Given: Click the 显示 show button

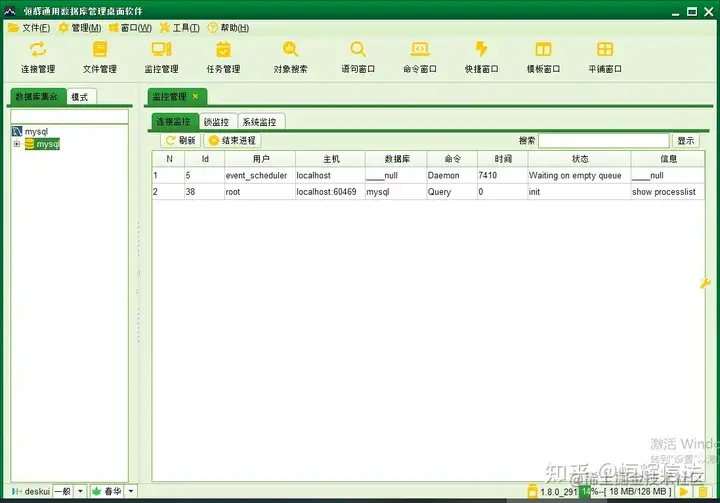Looking at the screenshot, I should click(686, 141).
